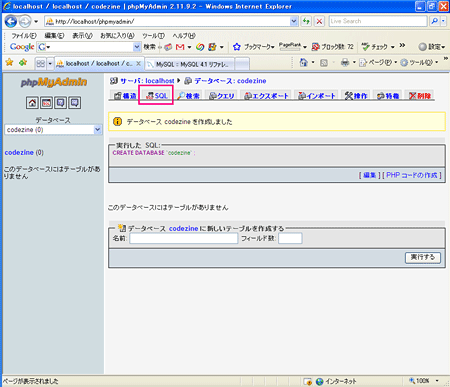Screen dimensions: 450x387
Task: Open the 構造 (Structure) tab
Action: click(x=125, y=96)
